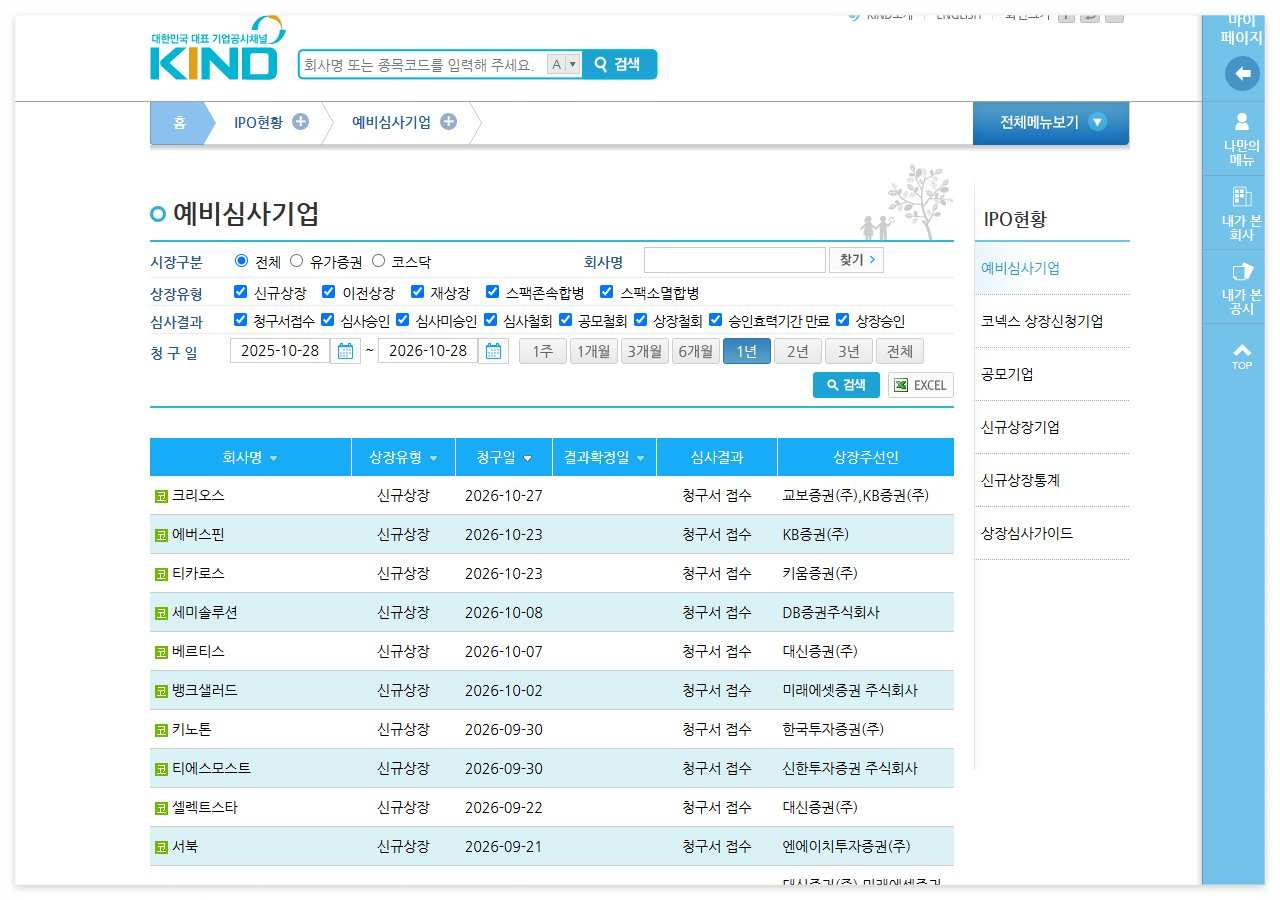Toggle the 이전상장 checkbox

click(x=328, y=292)
